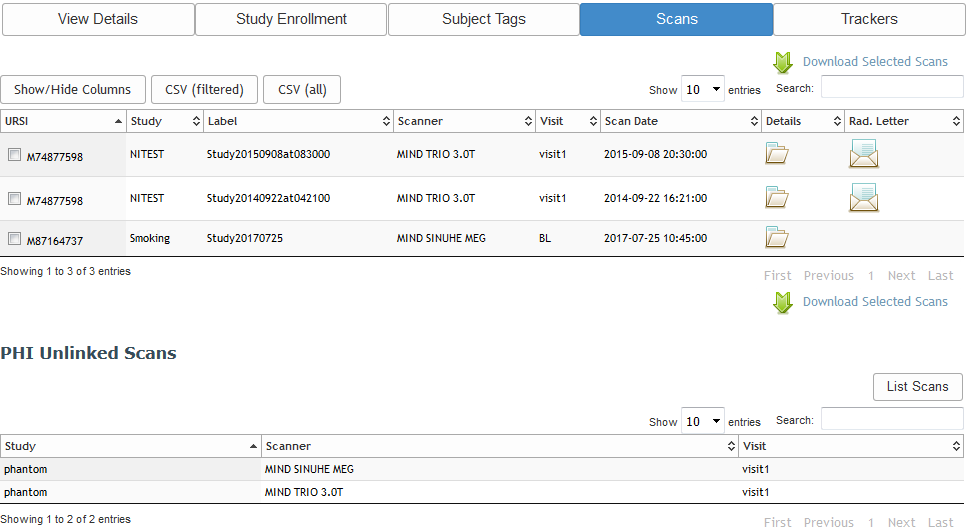Sort unlinked scans by Visit column
Screen dimensions: 971x530
[851, 446]
